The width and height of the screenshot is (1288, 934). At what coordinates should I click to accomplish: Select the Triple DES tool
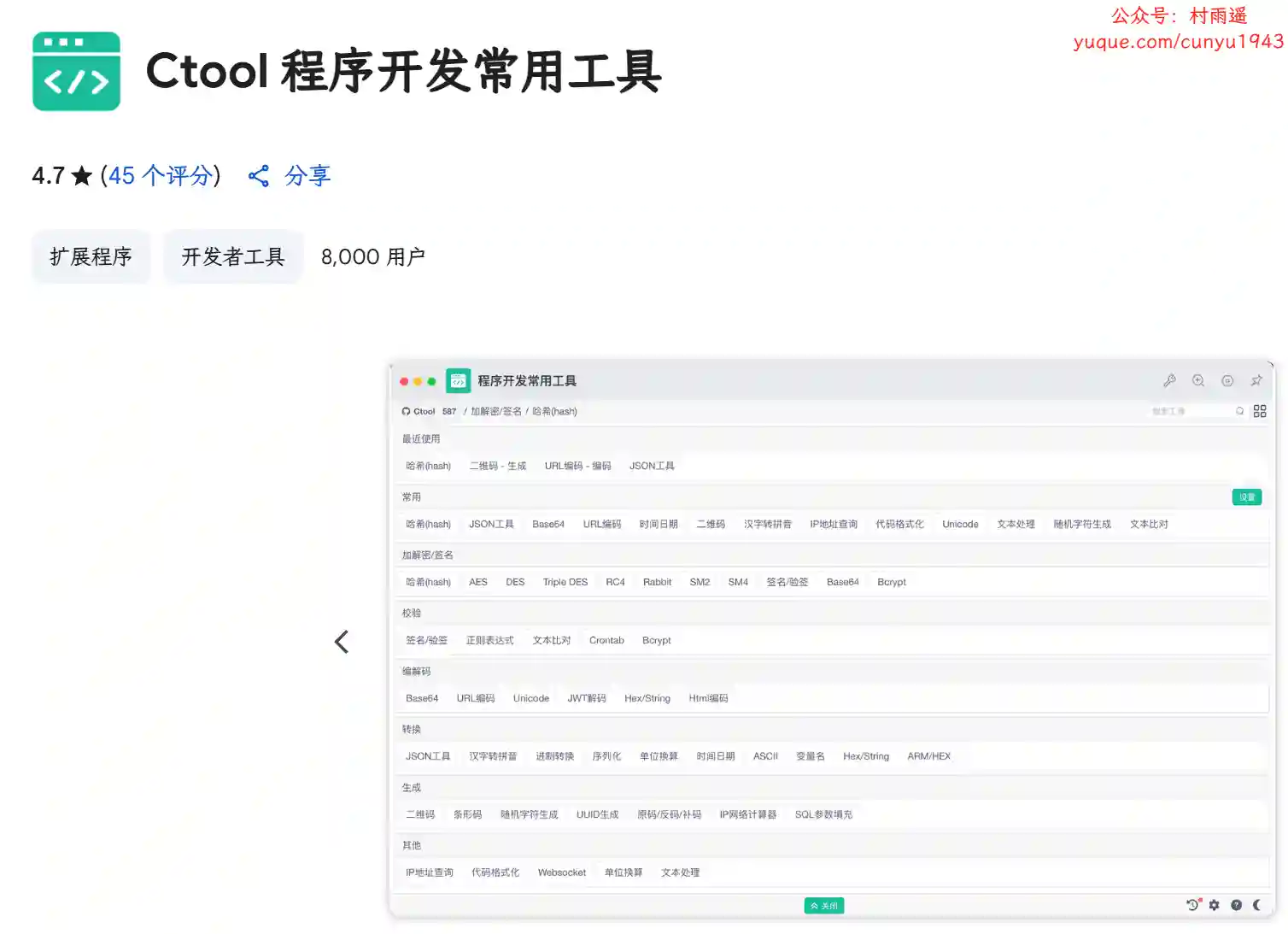click(x=565, y=582)
